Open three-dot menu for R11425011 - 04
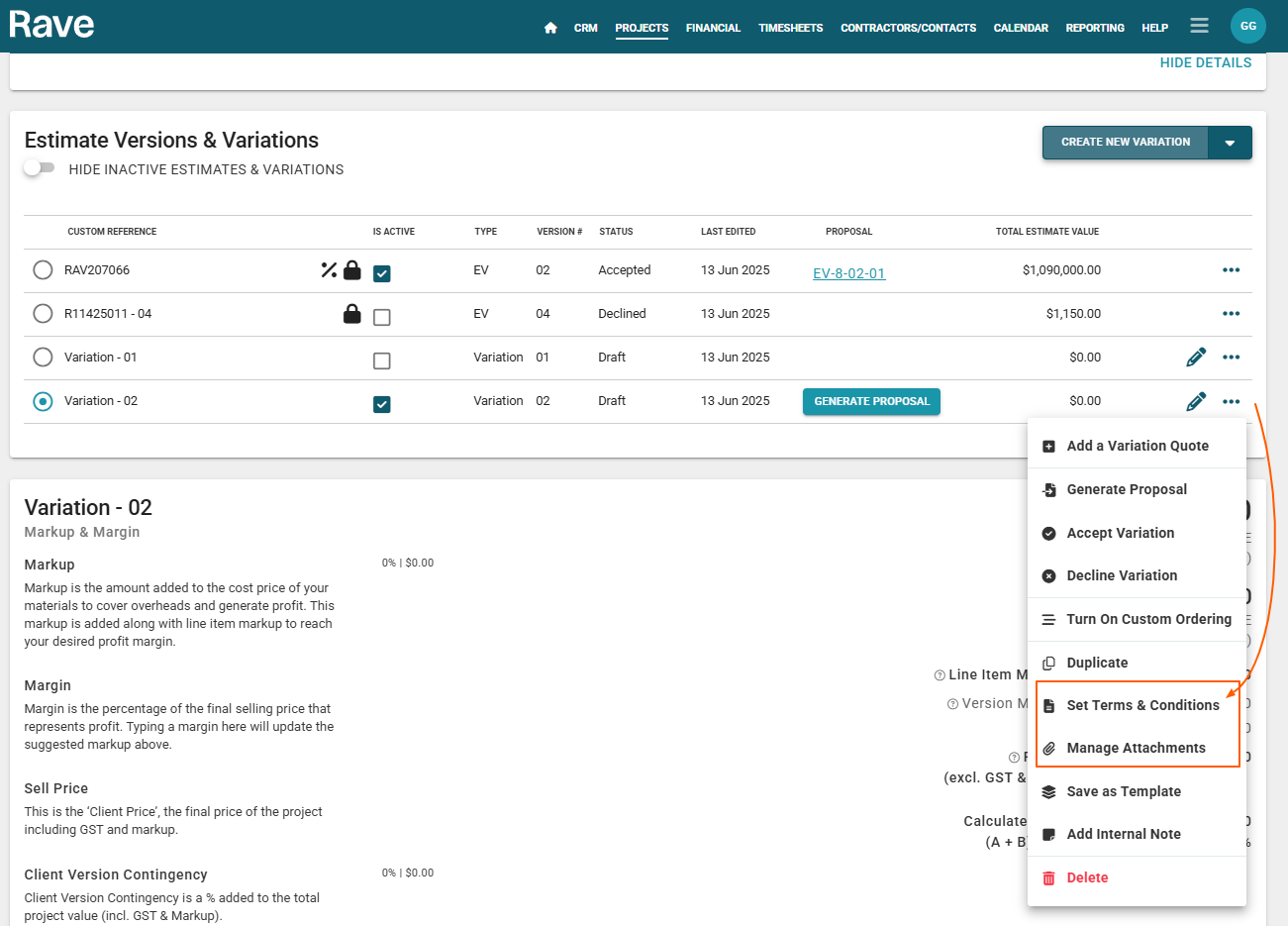Screen dimensions: 1288x926 [x=1231, y=314]
